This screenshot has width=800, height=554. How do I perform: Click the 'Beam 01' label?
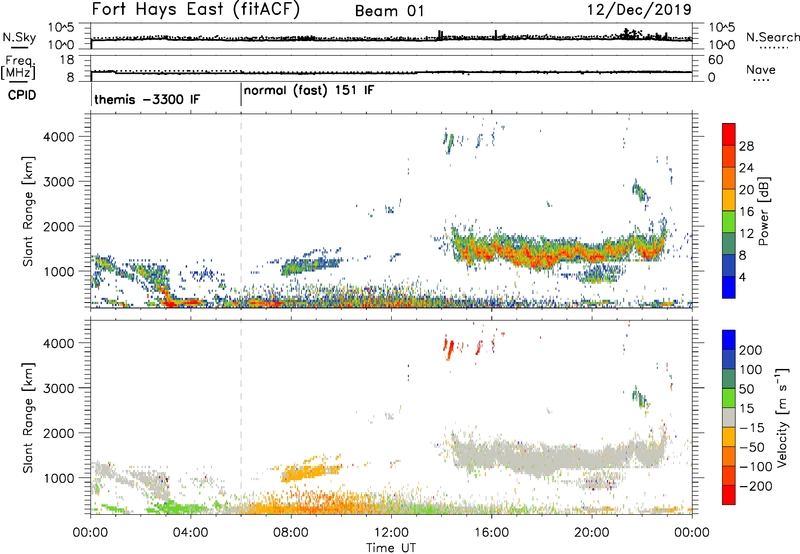click(389, 11)
